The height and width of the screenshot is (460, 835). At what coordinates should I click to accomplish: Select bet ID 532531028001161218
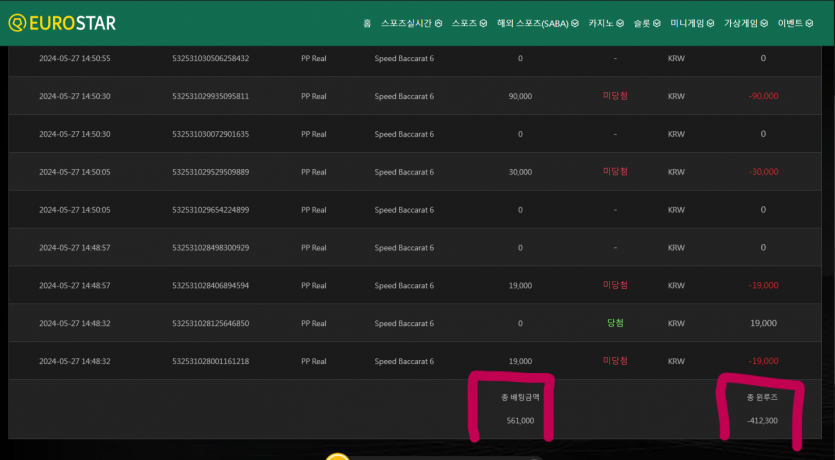tap(210, 361)
